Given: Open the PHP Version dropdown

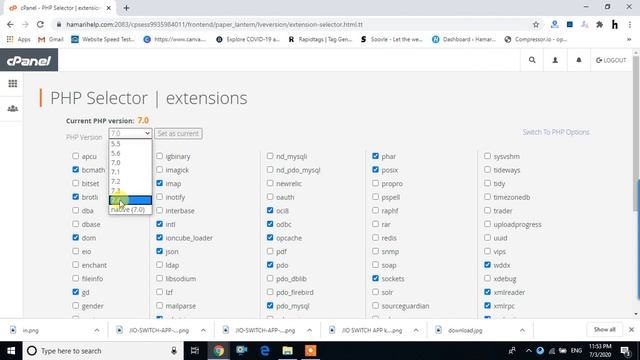Looking at the screenshot, I should [x=130, y=133].
